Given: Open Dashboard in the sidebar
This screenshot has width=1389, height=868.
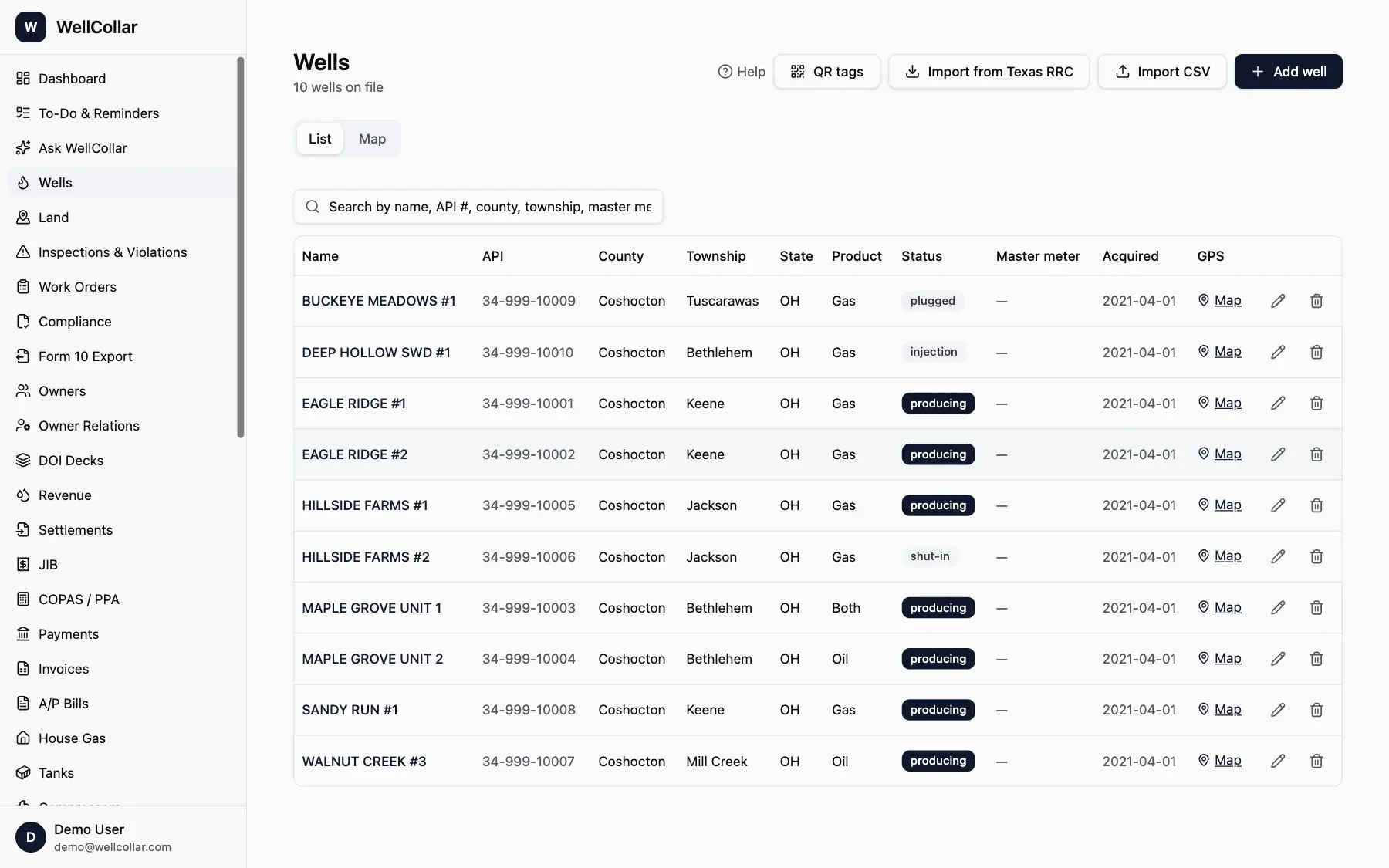Looking at the screenshot, I should click(x=122, y=79).
